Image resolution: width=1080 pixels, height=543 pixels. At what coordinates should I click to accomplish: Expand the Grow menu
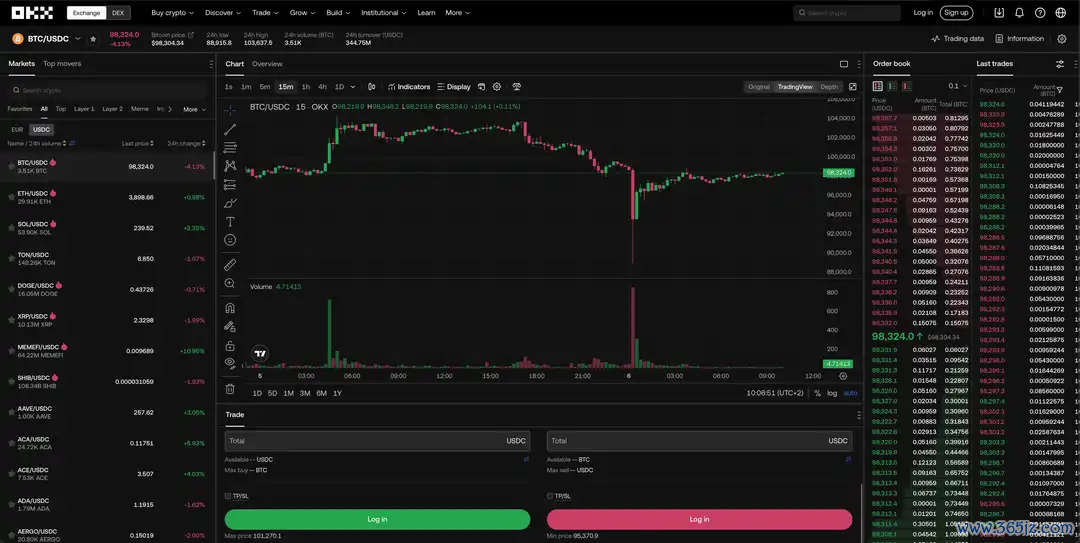pos(302,12)
